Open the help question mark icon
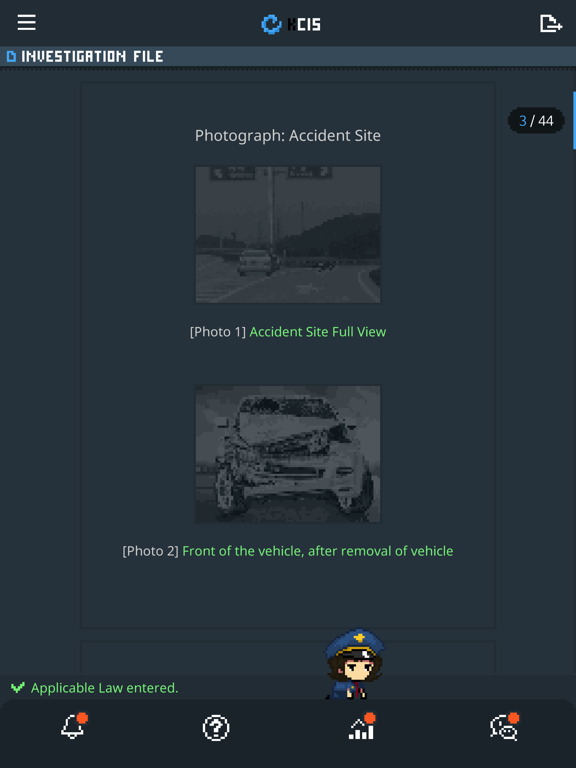The image size is (576, 768). [216, 728]
